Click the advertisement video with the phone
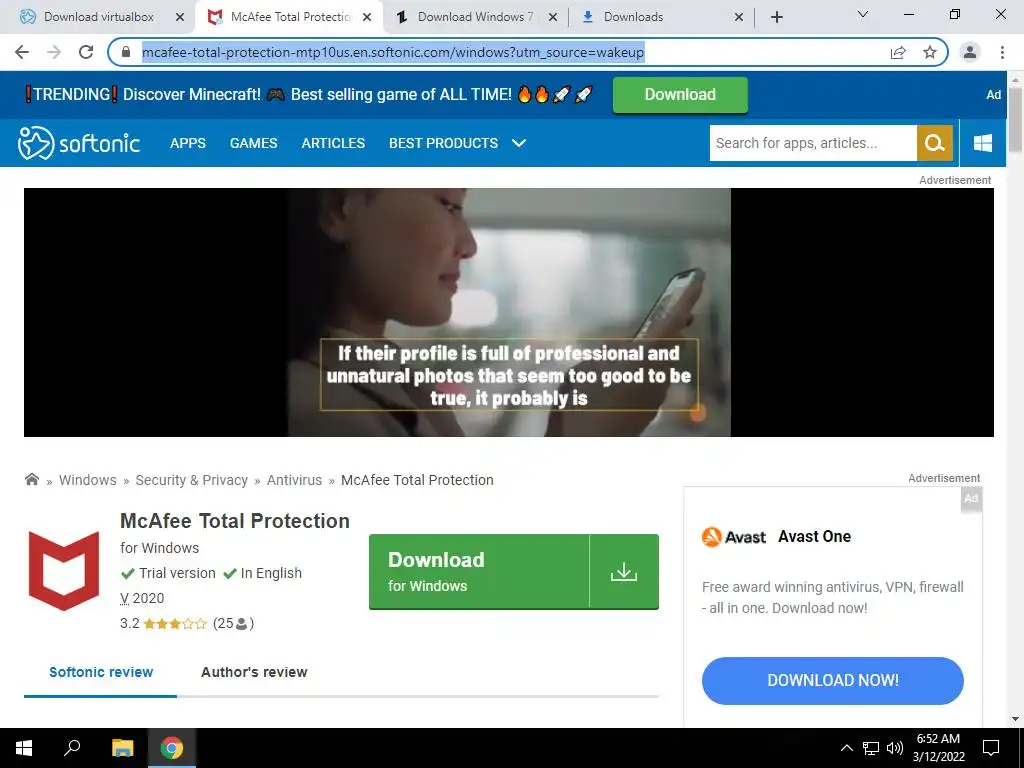Screen dimensions: 1024x768 [x=509, y=312]
